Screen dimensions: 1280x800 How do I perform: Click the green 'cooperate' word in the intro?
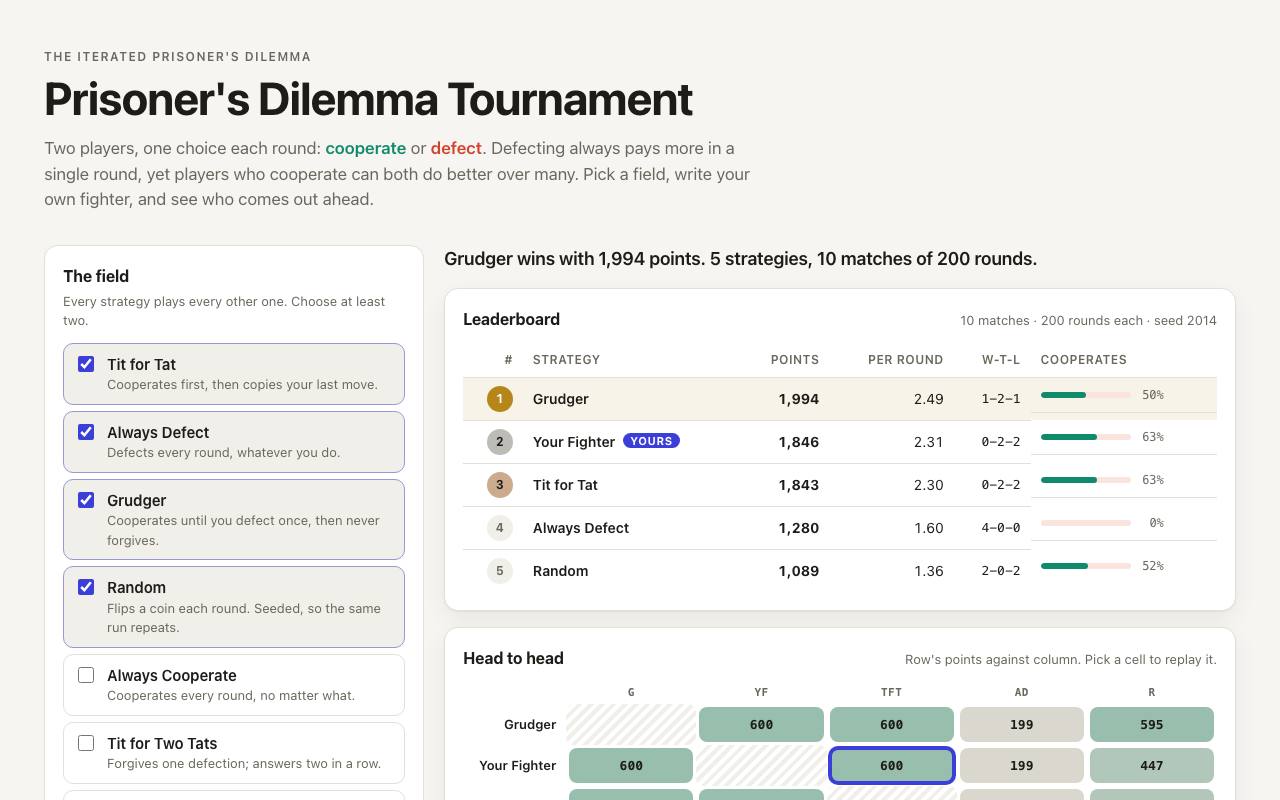[x=365, y=148]
